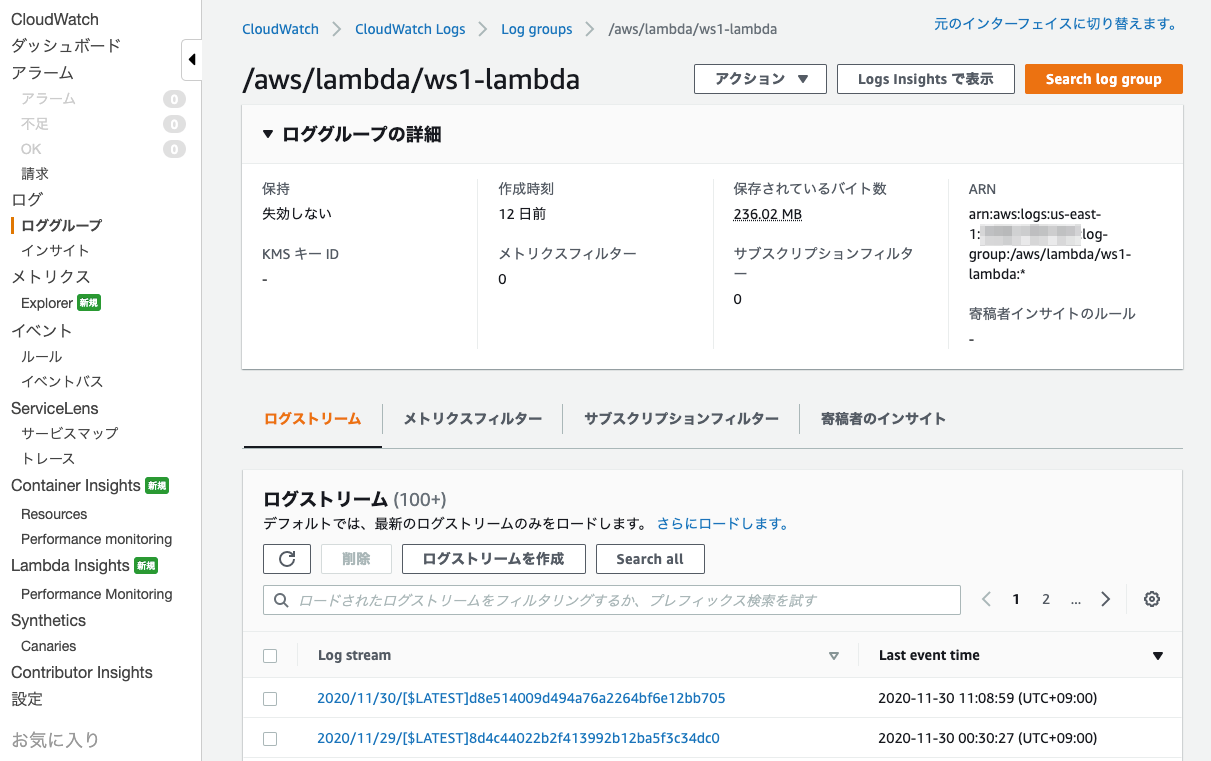
Task: Open アラーム section in sidebar
Action: pyautogui.click(x=42, y=73)
